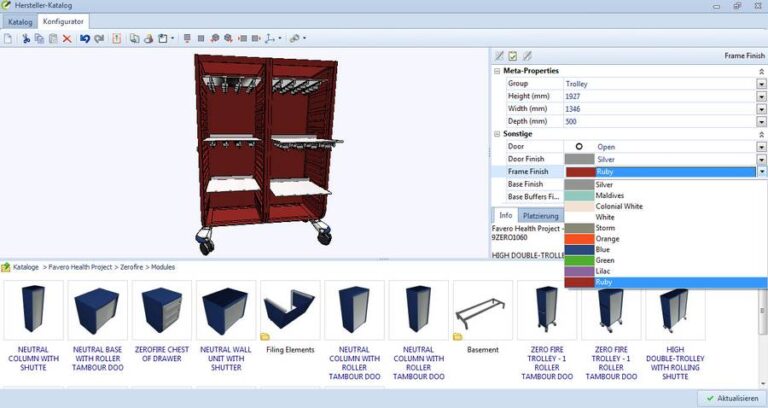The width and height of the screenshot is (768, 408).
Task: Click the double chevron beside Sonstige
Action: click(762, 134)
